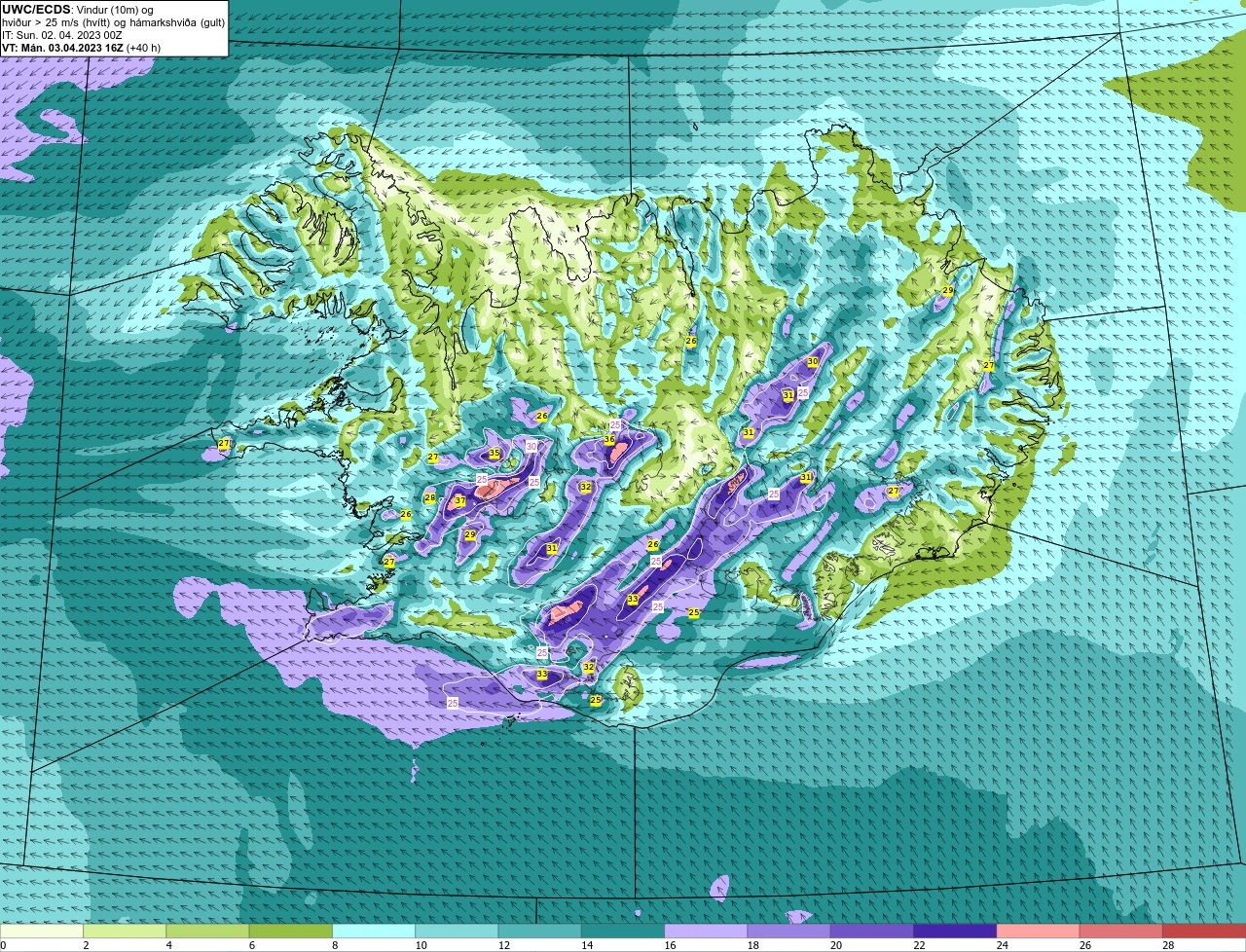This screenshot has width=1246, height=952.
Task: Select the pale cyan 8–10 m/s legend swatch
Action: 374,931
